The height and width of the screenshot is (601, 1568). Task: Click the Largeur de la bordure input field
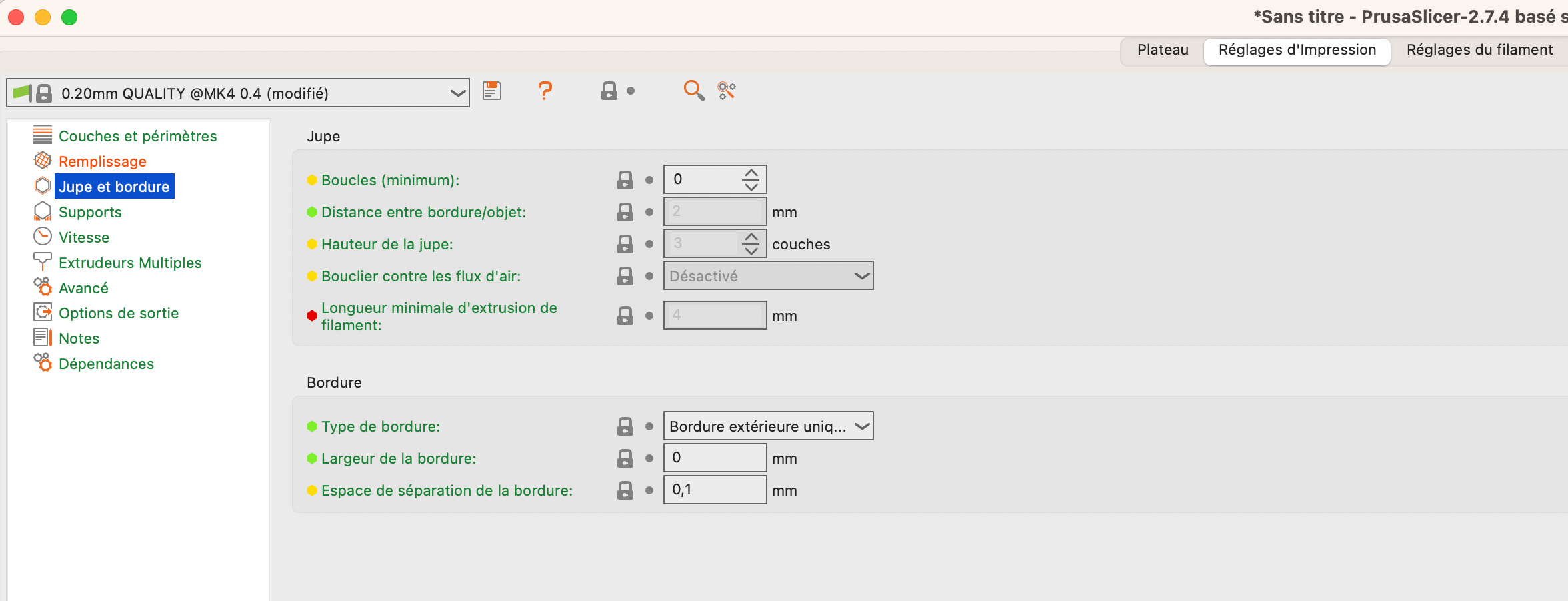[x=715, y=458]
